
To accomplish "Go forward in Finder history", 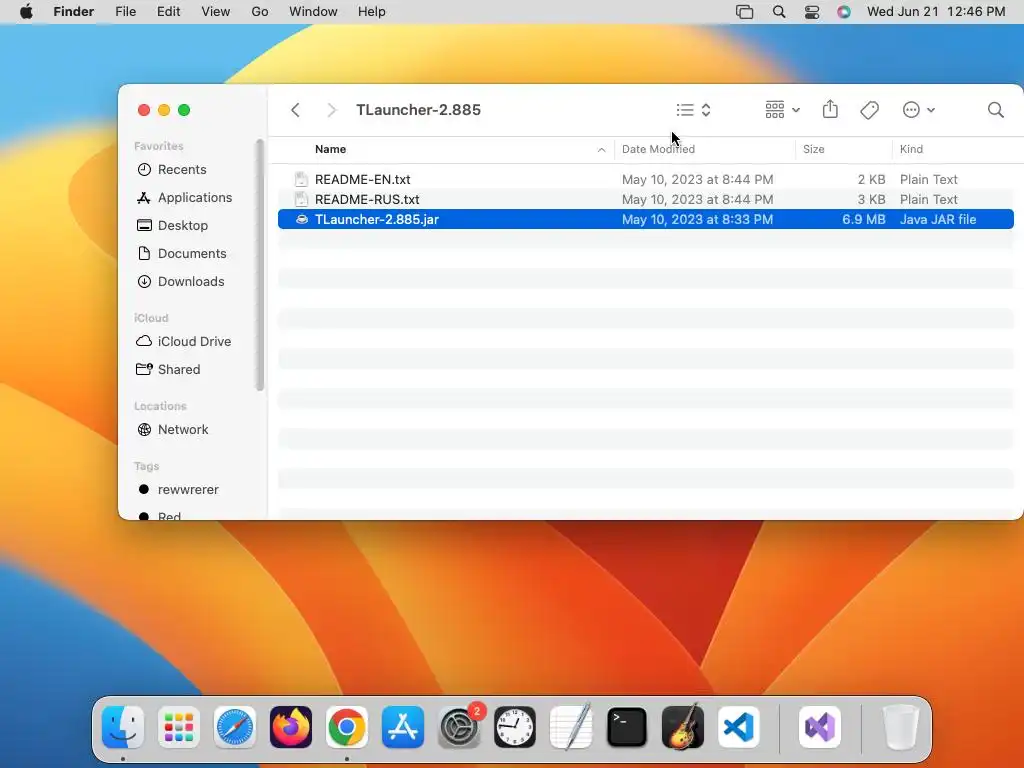I will (x=331, y=110).
